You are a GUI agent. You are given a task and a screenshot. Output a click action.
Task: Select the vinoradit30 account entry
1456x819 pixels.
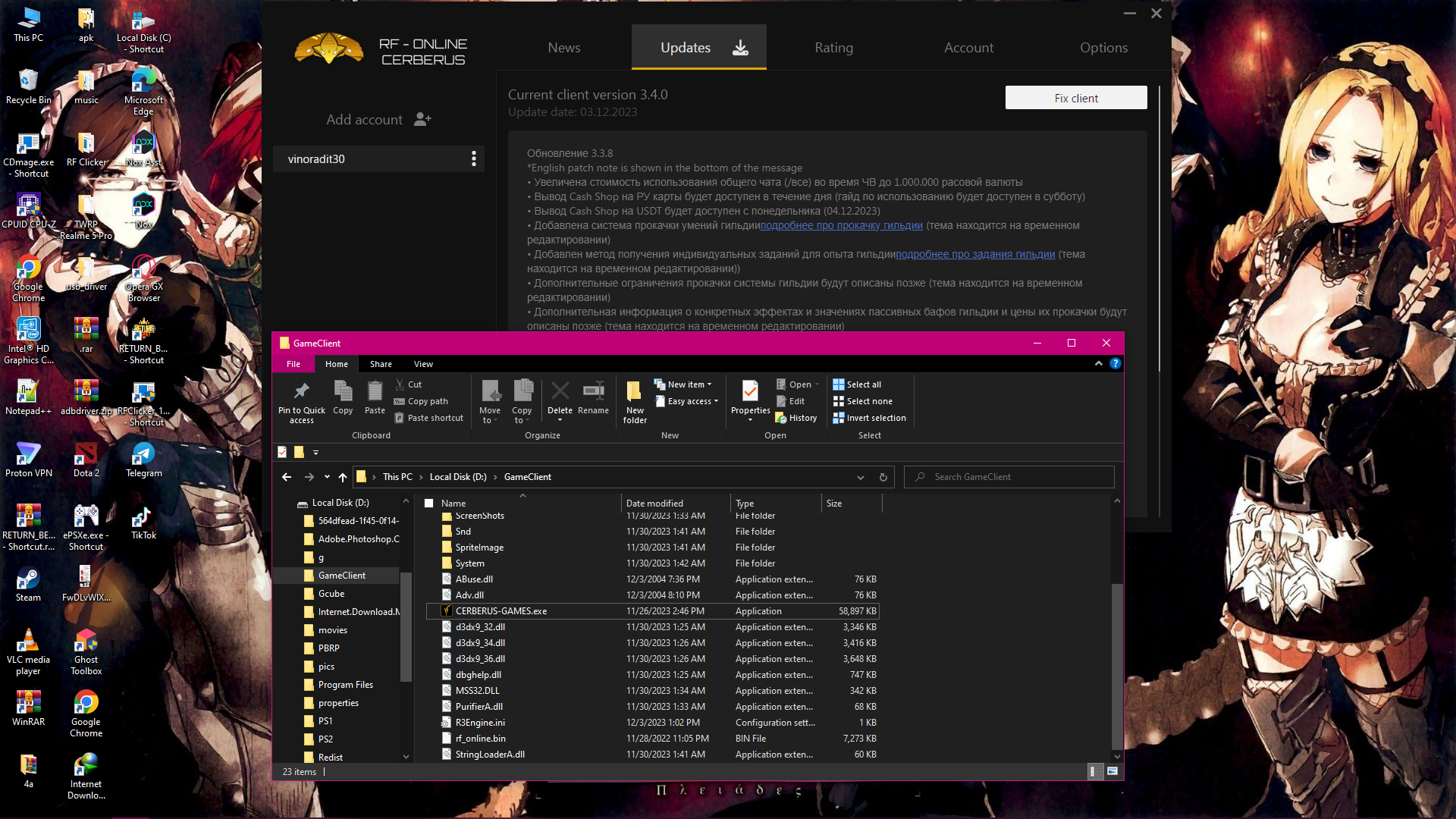click(378, 158)
